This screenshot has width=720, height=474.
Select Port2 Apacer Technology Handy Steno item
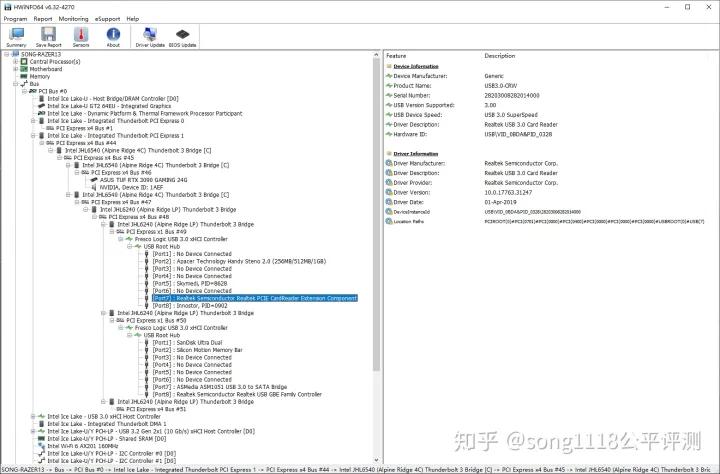pyautogui.click(x=239, y=261)
